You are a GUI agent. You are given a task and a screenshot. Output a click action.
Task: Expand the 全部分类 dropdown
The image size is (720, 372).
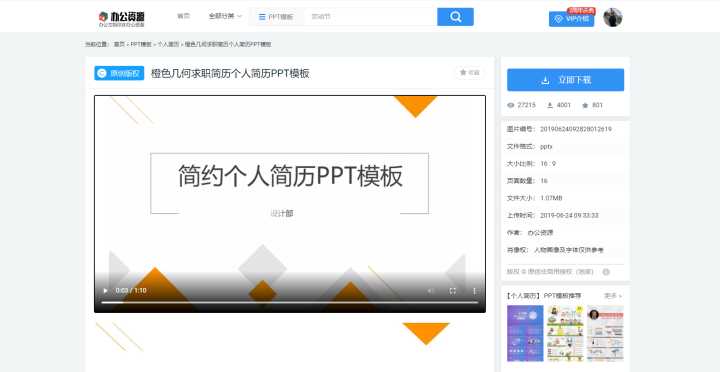(225, 16)
